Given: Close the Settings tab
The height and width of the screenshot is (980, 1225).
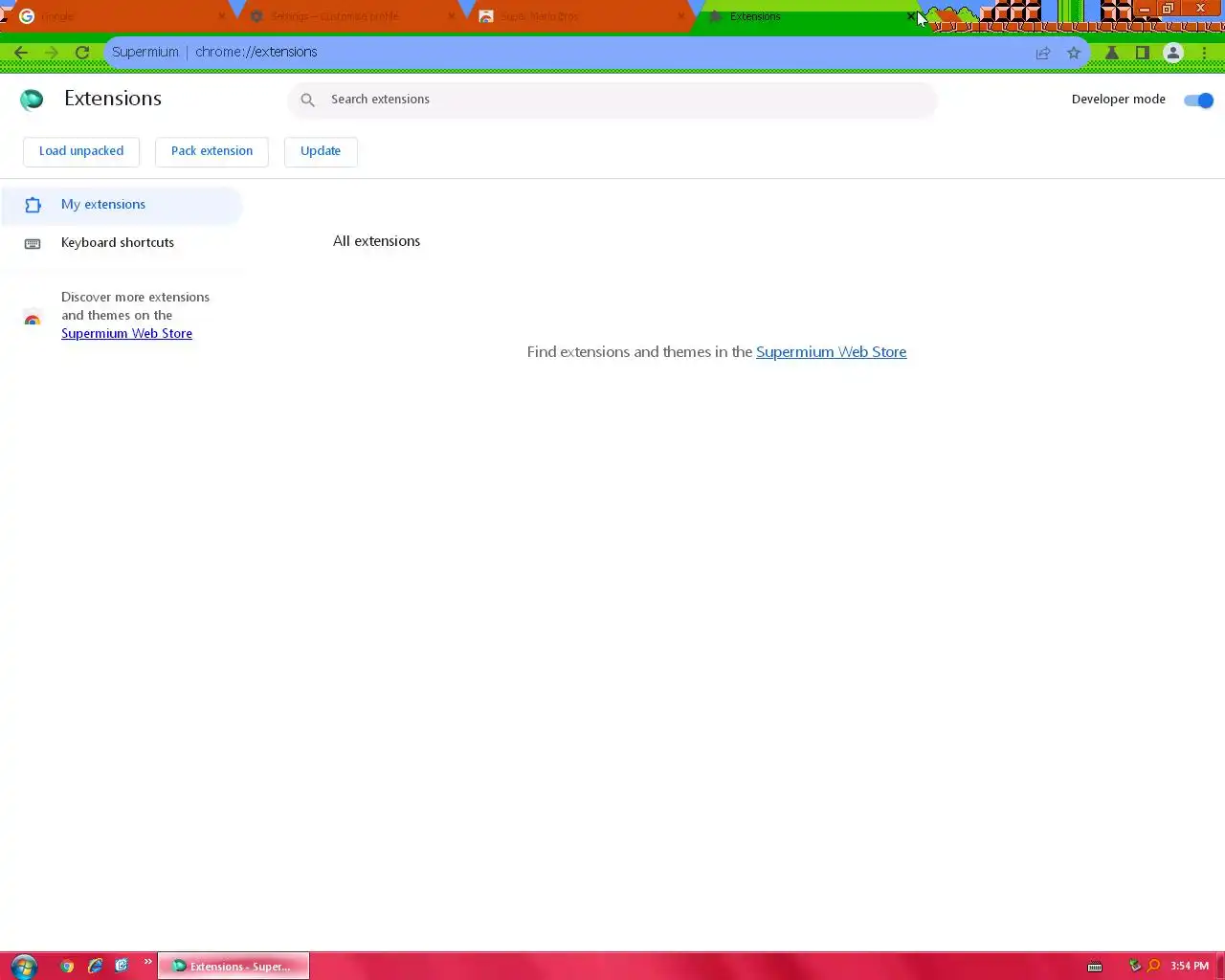Looking at the screenshot, I should pos(451,16).
